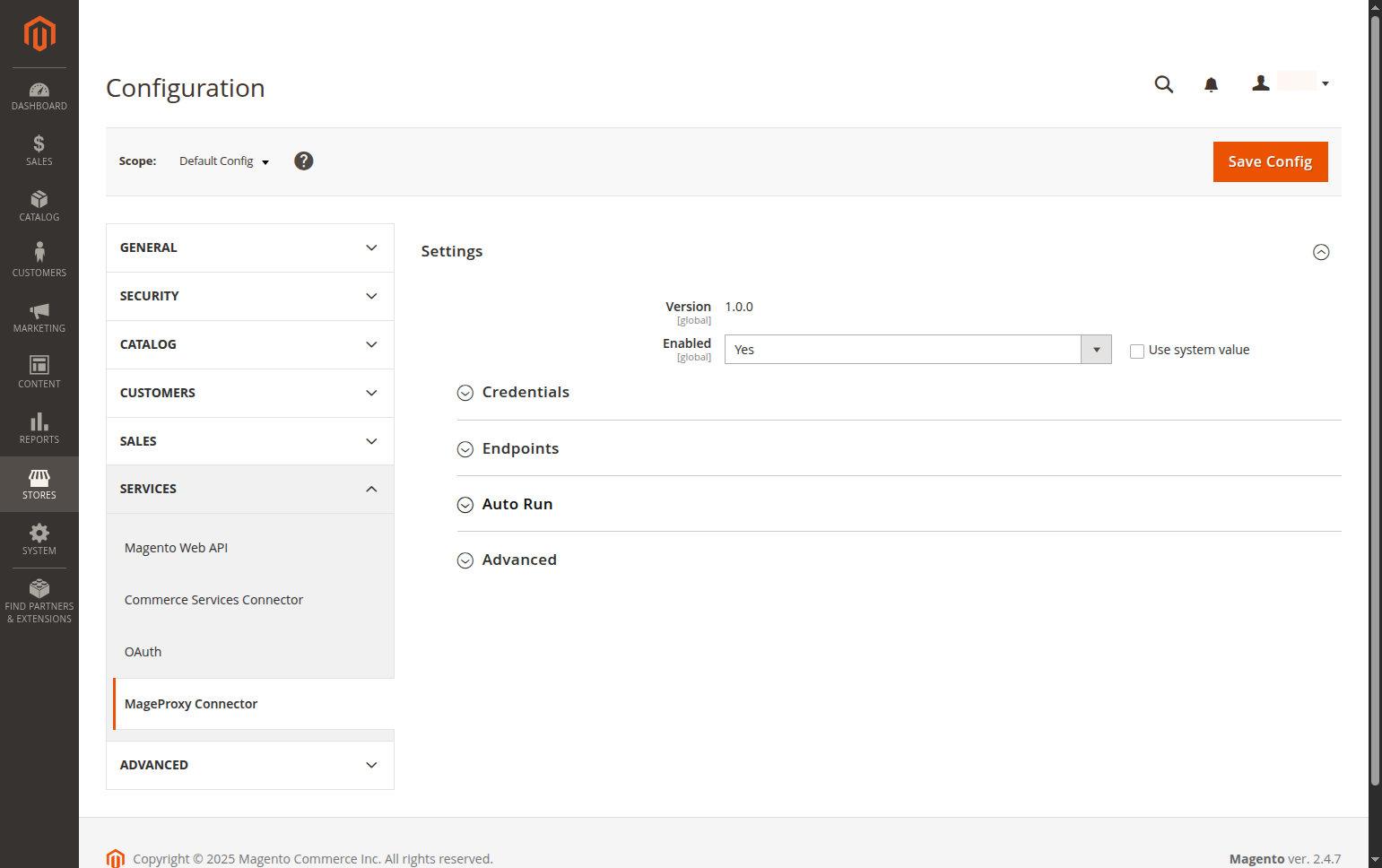Expand the CATALOG config tab

point(250,344)
